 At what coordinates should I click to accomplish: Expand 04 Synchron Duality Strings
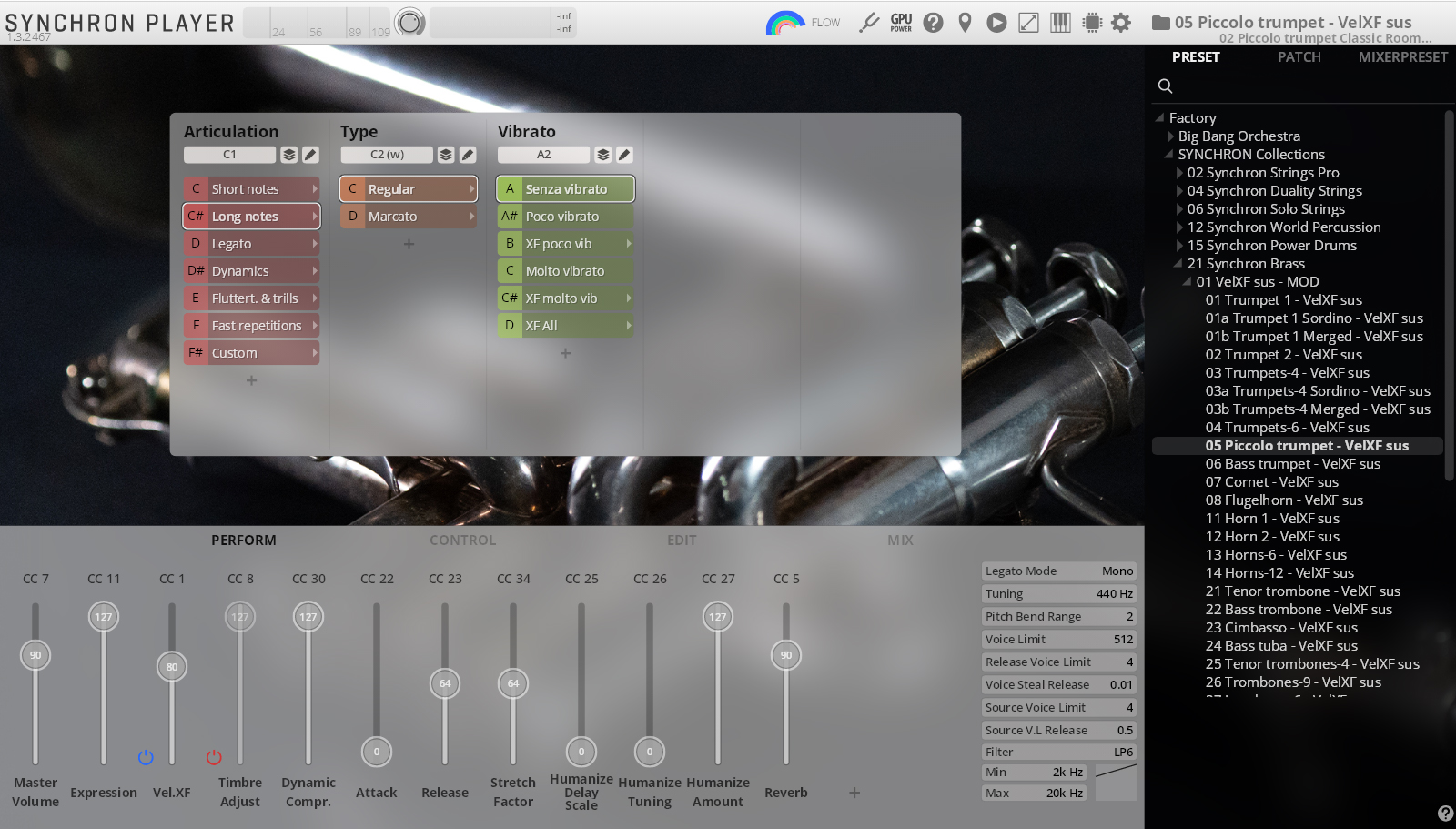[x=1179, y=191]
